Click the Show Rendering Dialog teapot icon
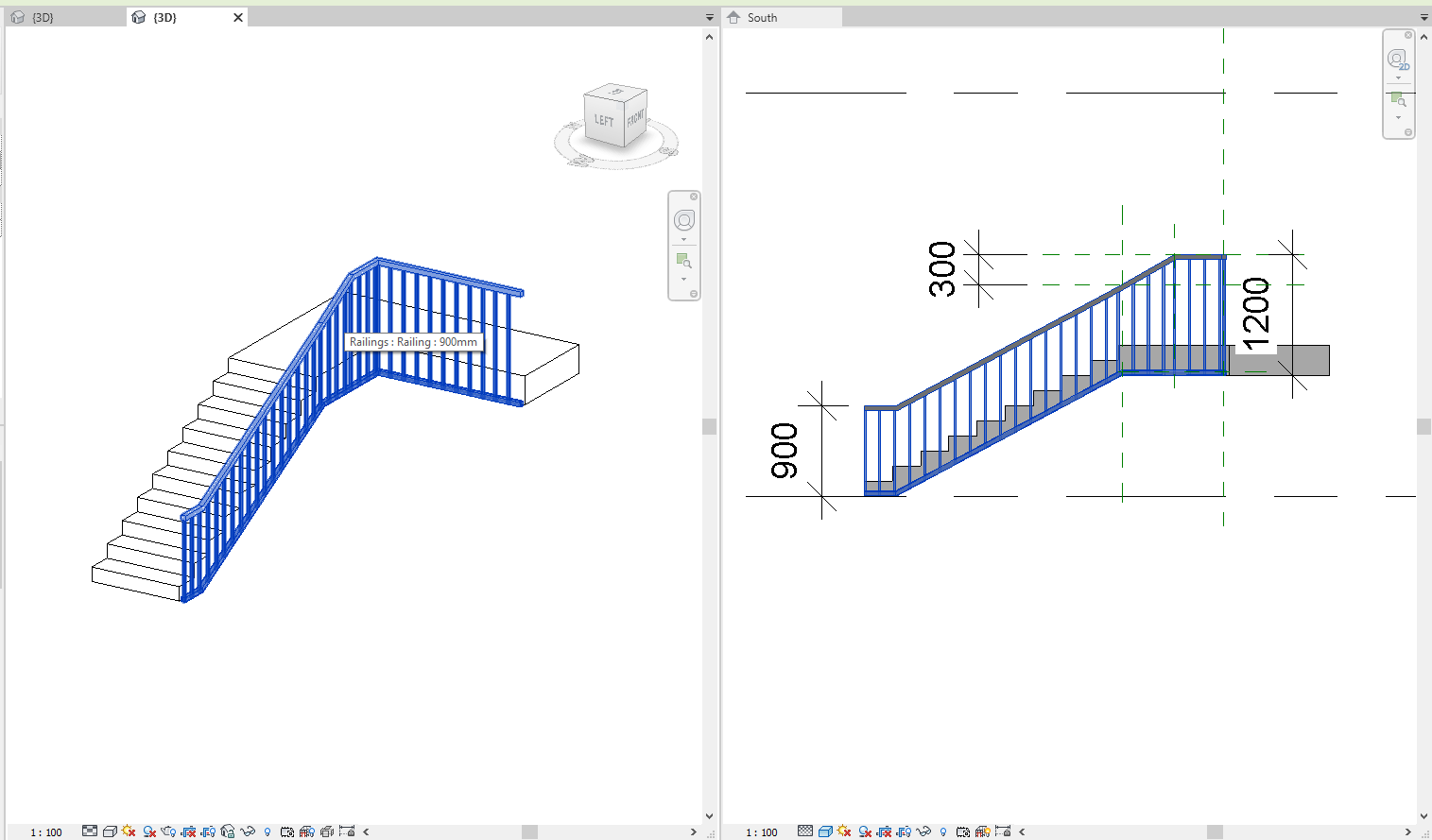This screenshot has height=840, width=1432. 167,831
